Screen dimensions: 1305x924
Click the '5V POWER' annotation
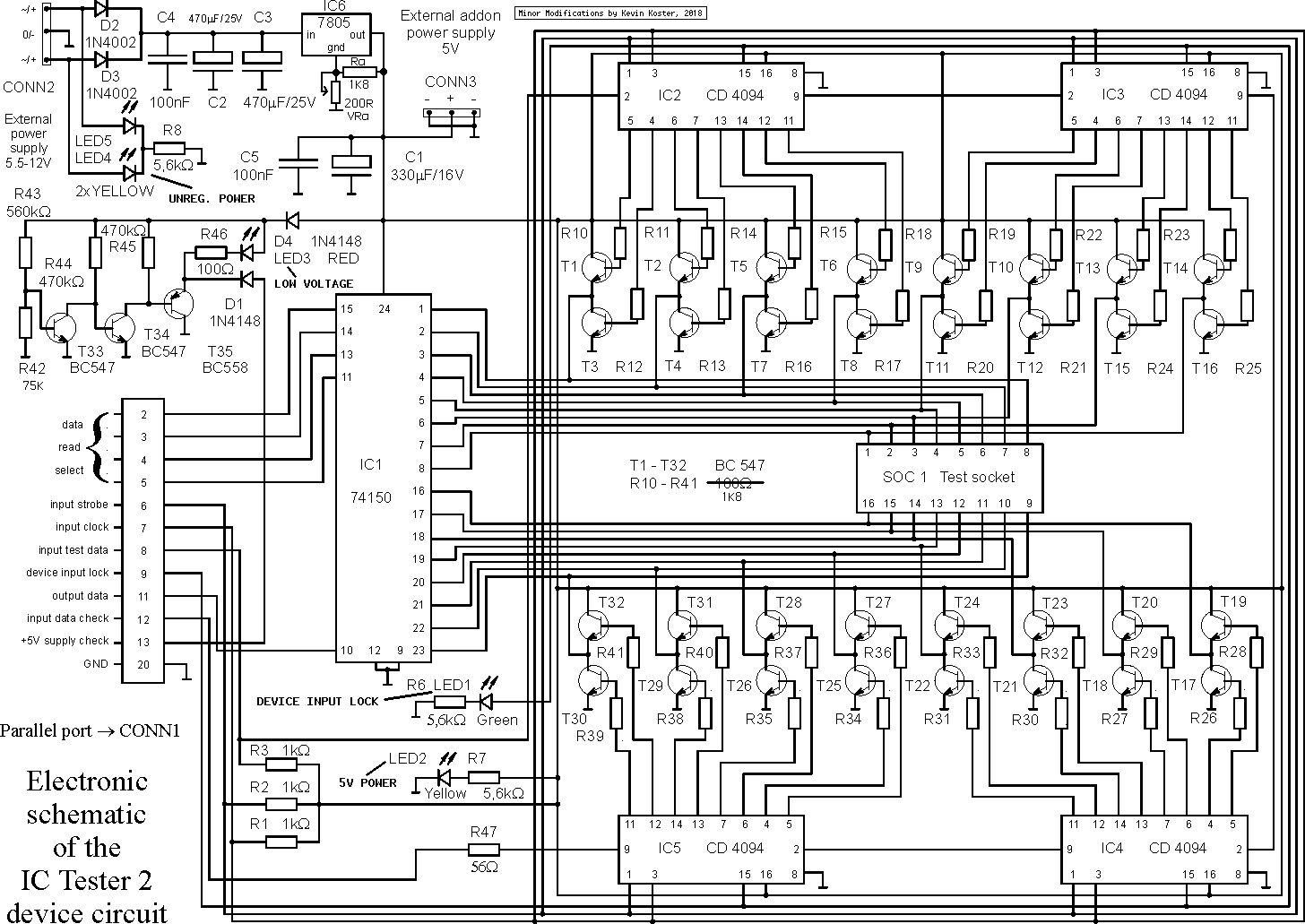click(367, 782)
